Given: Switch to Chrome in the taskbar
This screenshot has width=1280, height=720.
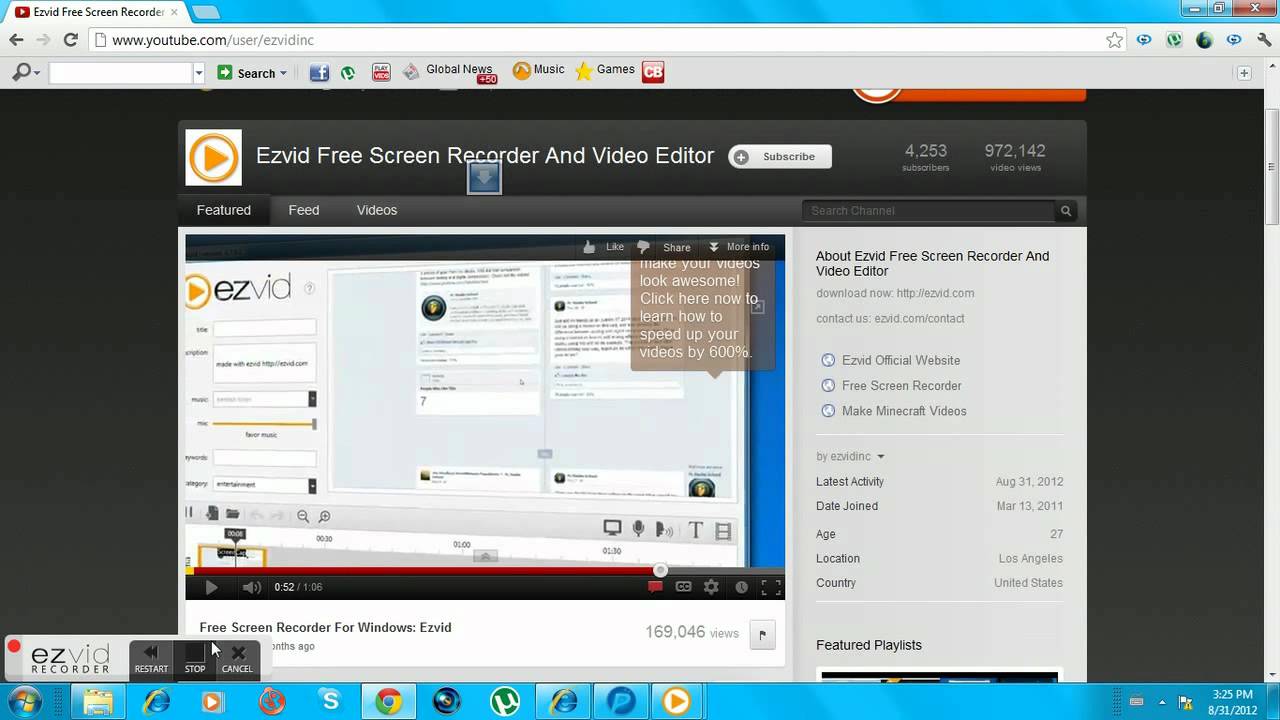Looking at the screenshot, I should coord(388,702).
